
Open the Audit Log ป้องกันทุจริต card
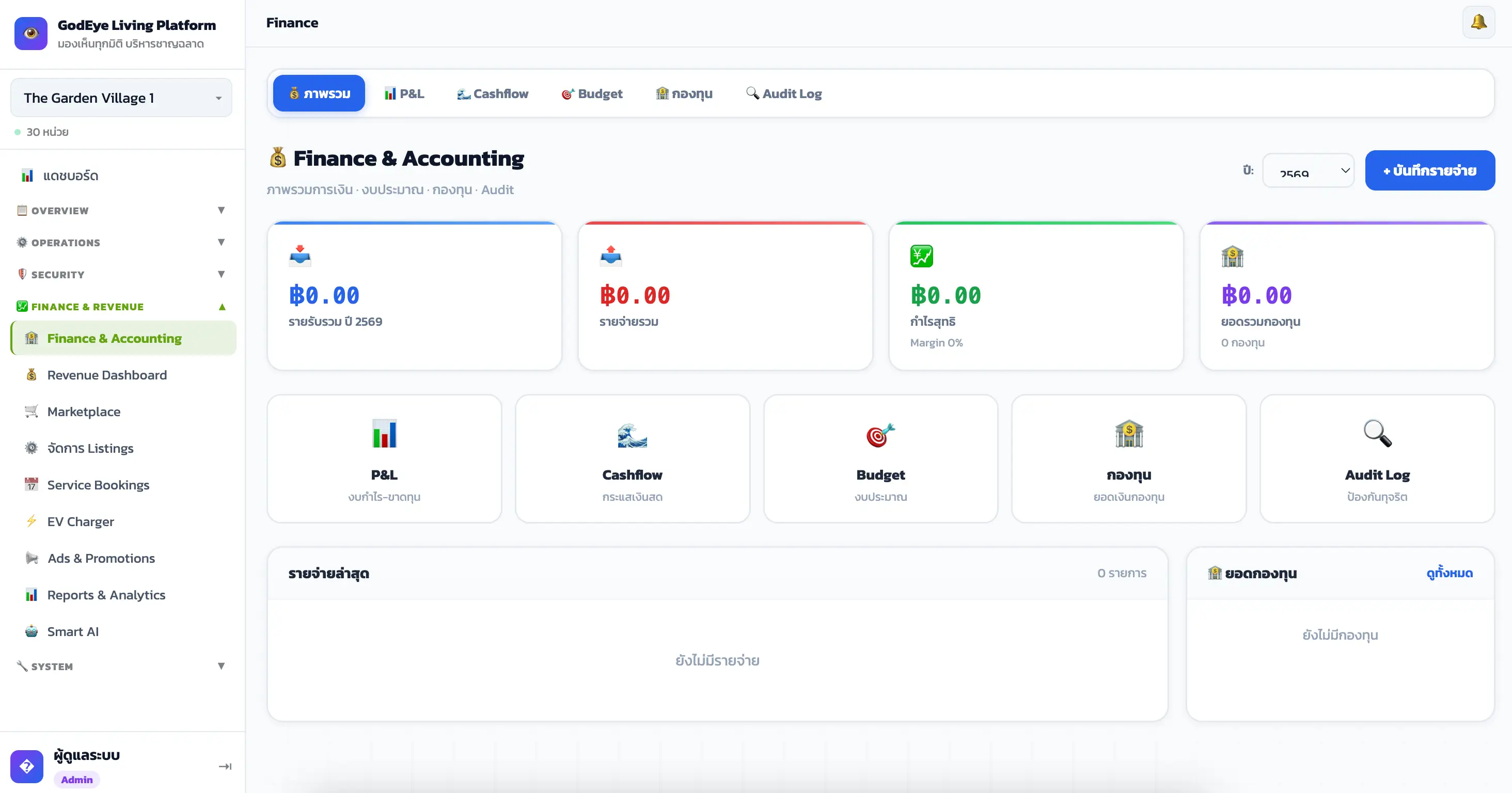click(x=1377, y=458)
